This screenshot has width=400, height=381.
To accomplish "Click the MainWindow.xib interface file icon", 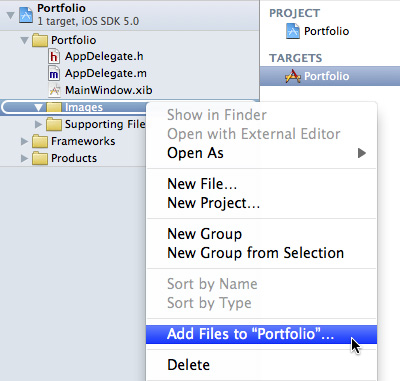I will click(54, 90).
